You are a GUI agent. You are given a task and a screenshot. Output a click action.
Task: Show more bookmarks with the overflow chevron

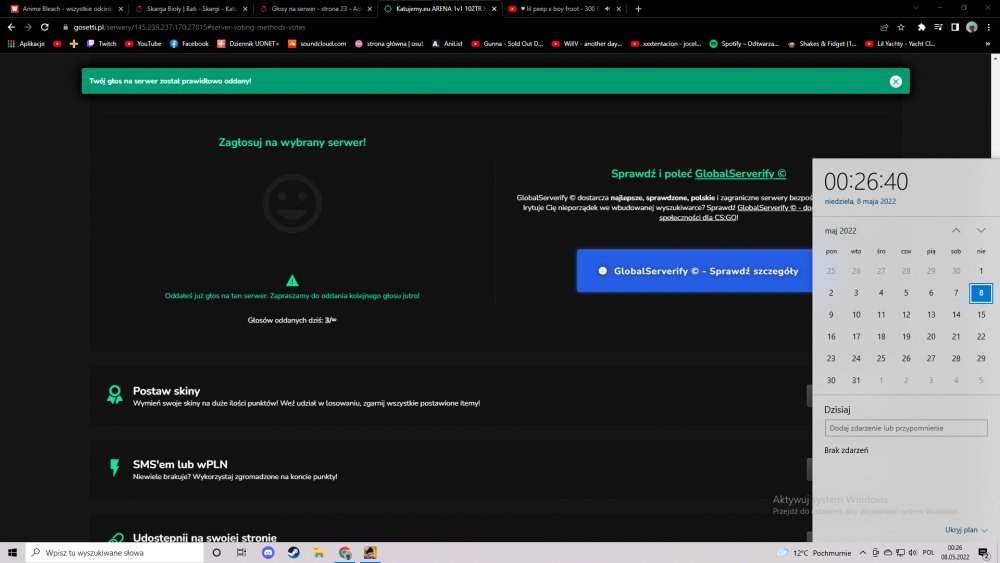pyautogui.click(x=988, y=44)
